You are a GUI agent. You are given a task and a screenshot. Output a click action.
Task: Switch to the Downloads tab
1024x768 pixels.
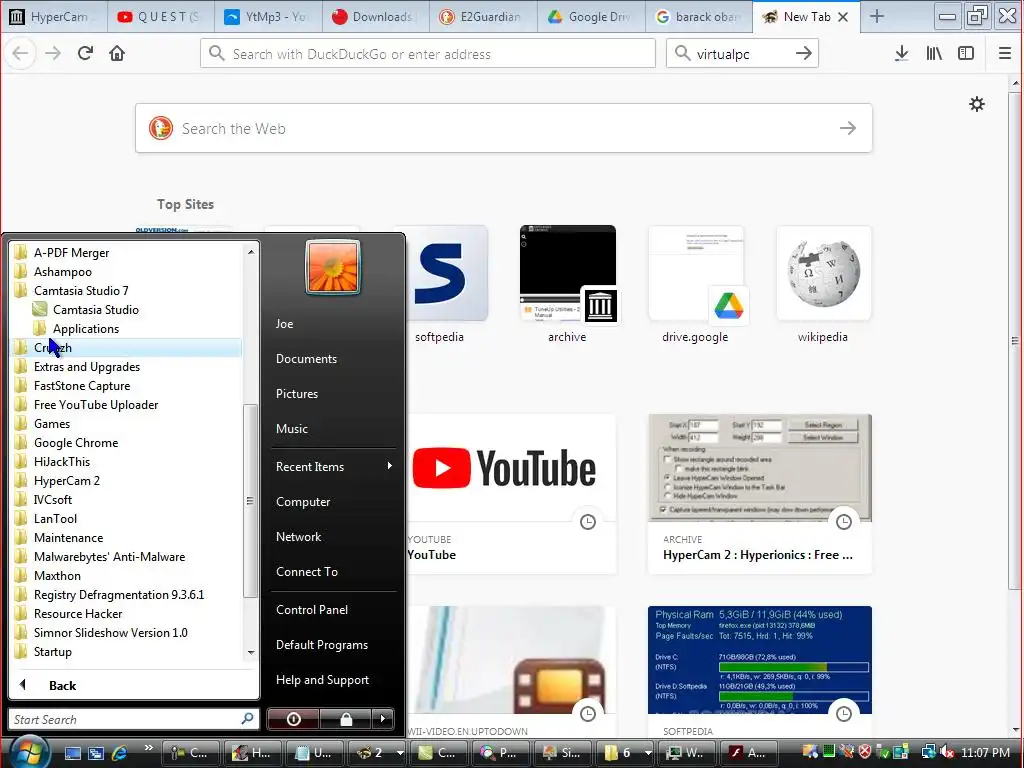(x=376, y=17)
